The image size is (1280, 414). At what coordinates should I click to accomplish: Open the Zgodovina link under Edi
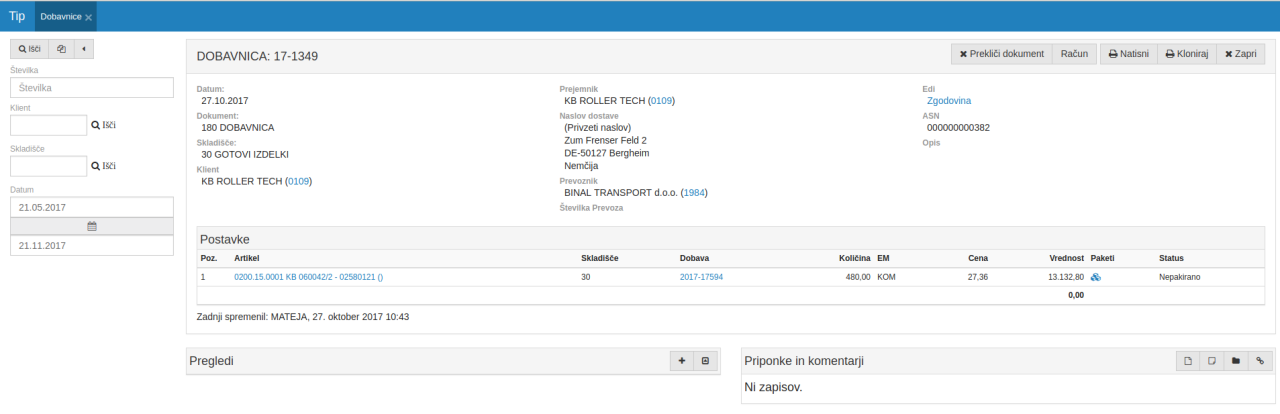[x=949, y=101]
